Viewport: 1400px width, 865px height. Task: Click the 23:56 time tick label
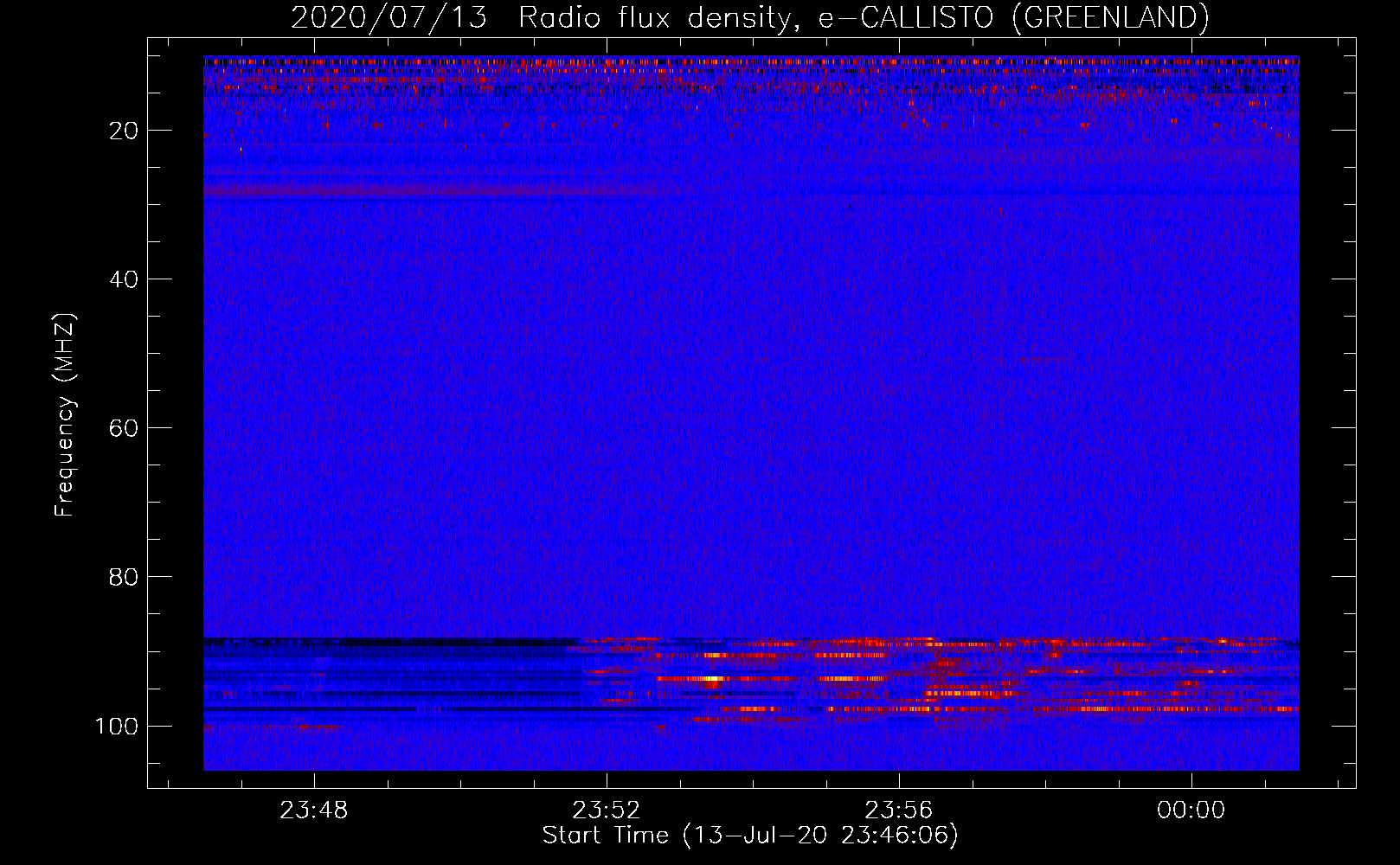(x=899, y=810)
